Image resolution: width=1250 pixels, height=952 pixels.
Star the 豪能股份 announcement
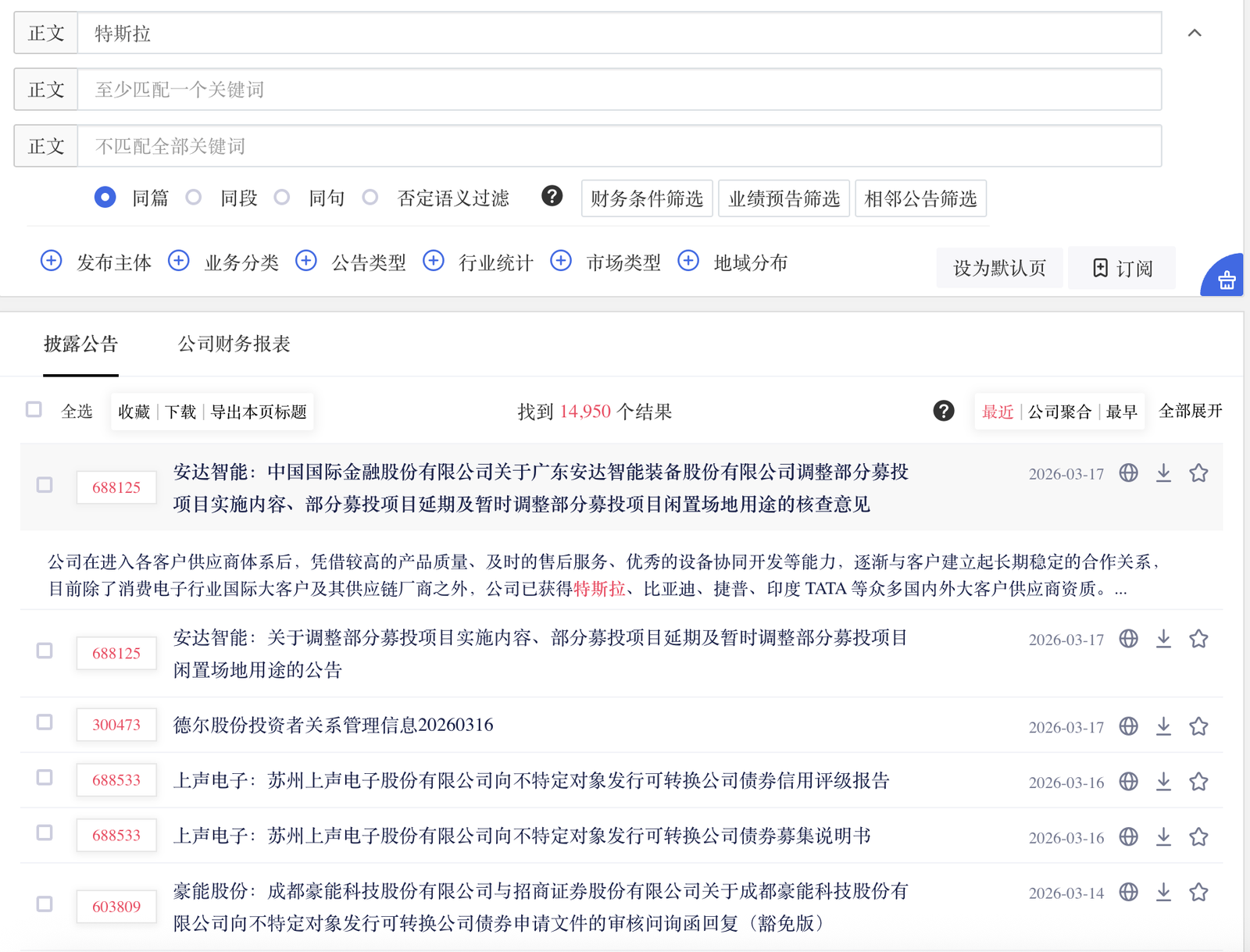[x=1198, y=892]
